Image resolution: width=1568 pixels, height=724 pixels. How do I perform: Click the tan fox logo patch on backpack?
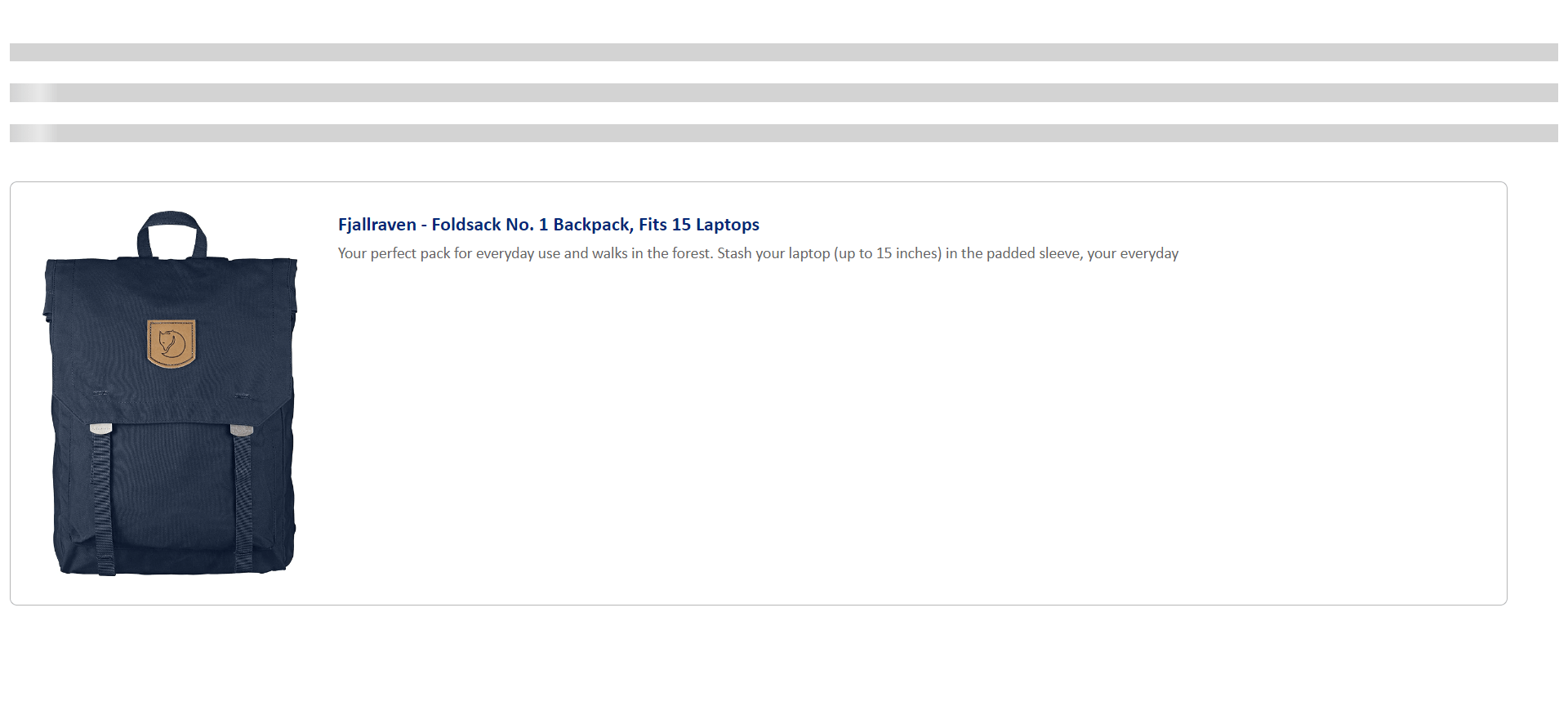coord(171,343)
